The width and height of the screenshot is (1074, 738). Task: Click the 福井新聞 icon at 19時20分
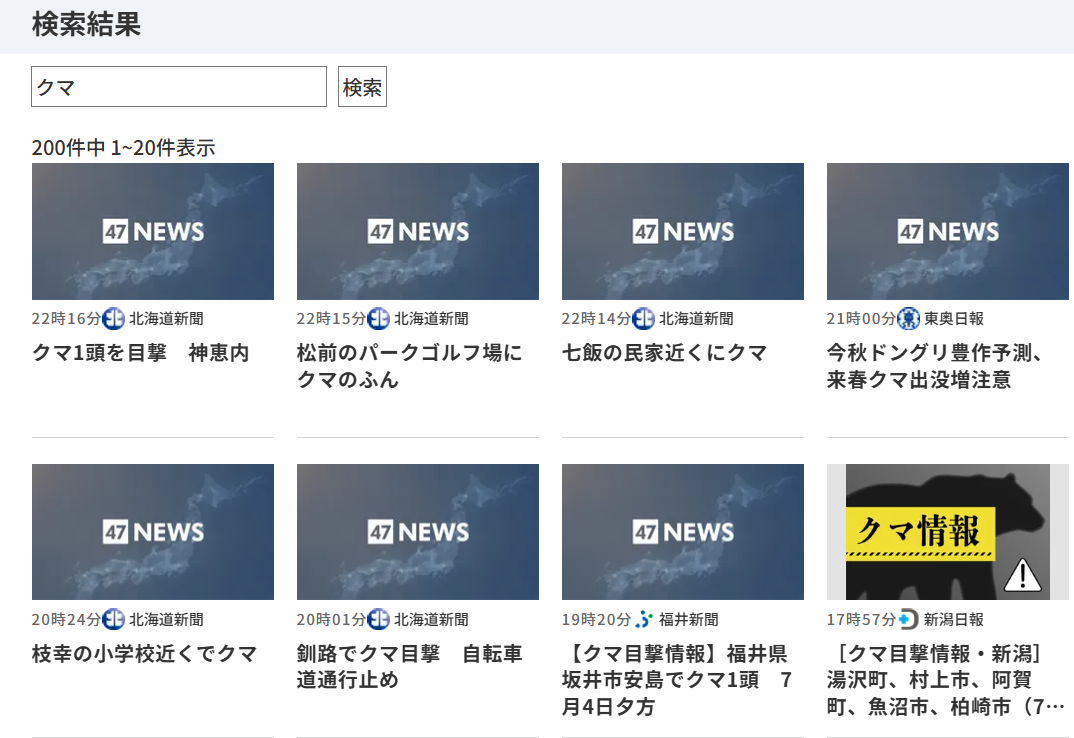643,619
